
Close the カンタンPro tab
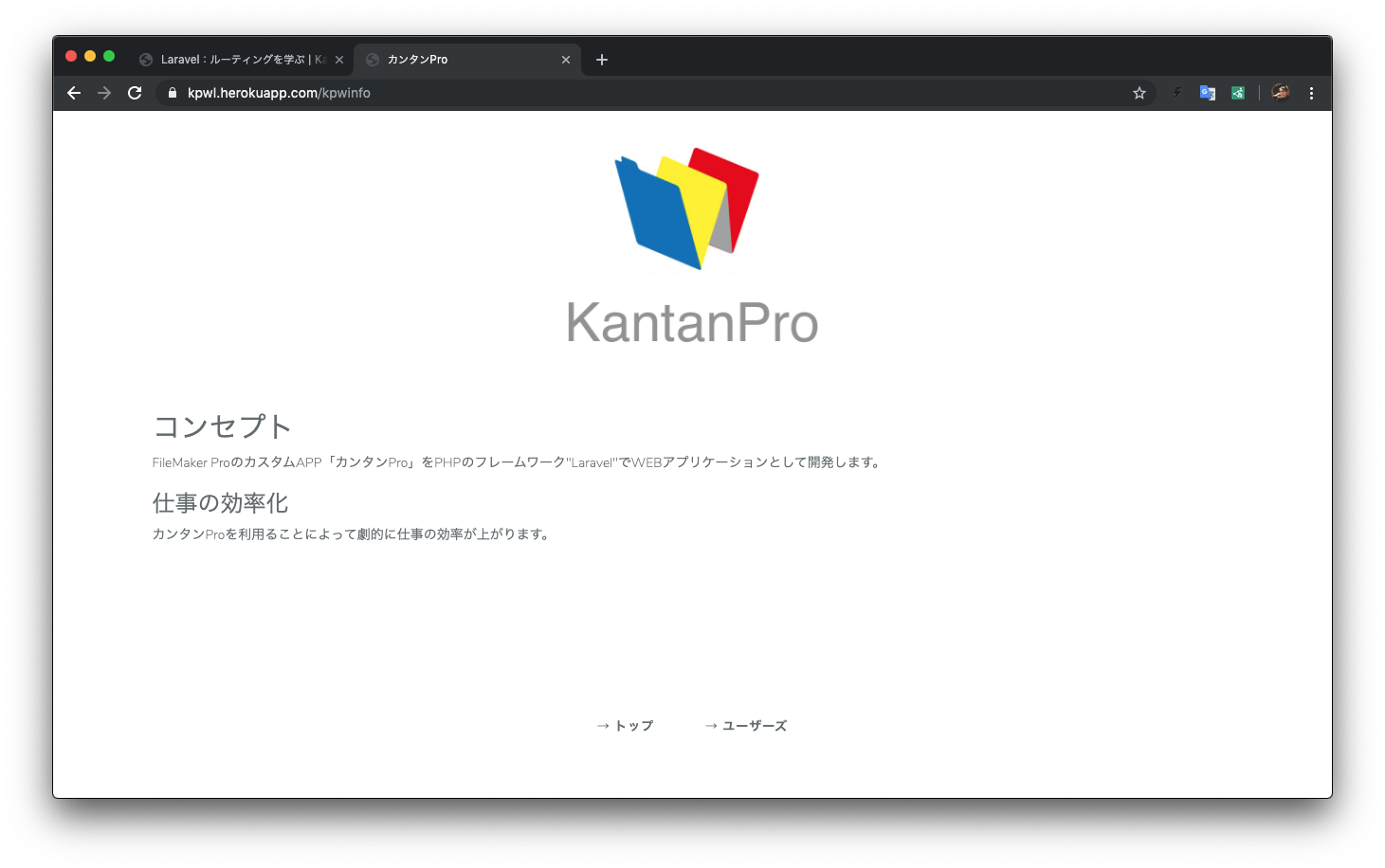566,60
